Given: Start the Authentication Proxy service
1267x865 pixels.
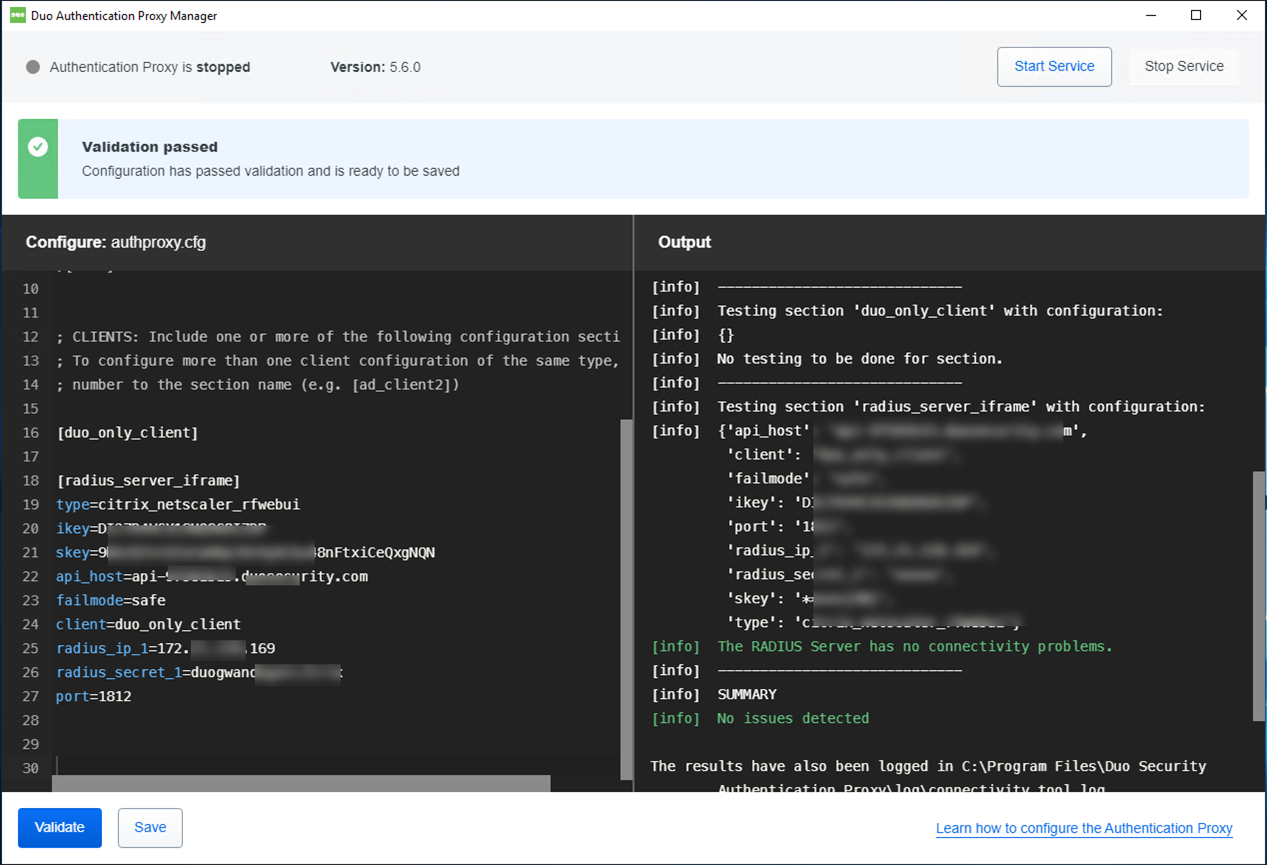Looking at the screenshot, I should click(1054, 67).
